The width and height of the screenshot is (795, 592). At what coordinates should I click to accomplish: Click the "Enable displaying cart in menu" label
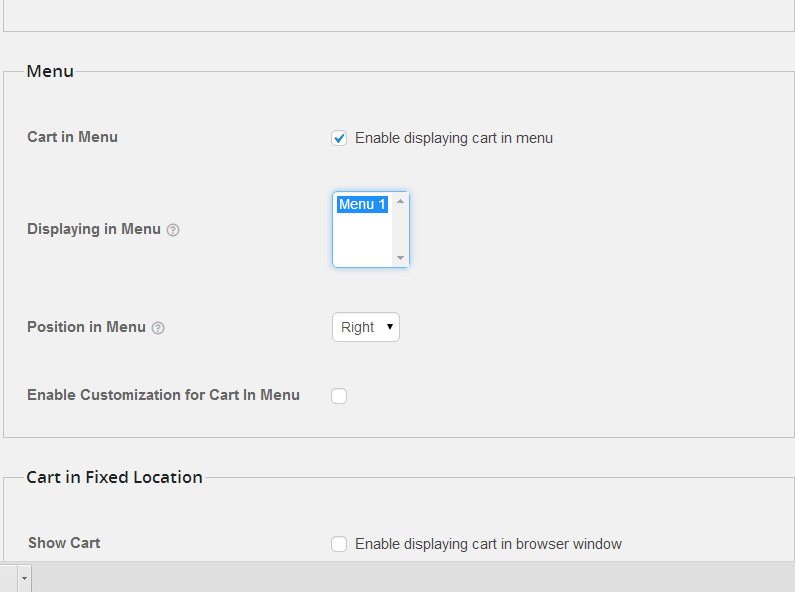coord(453,138)
